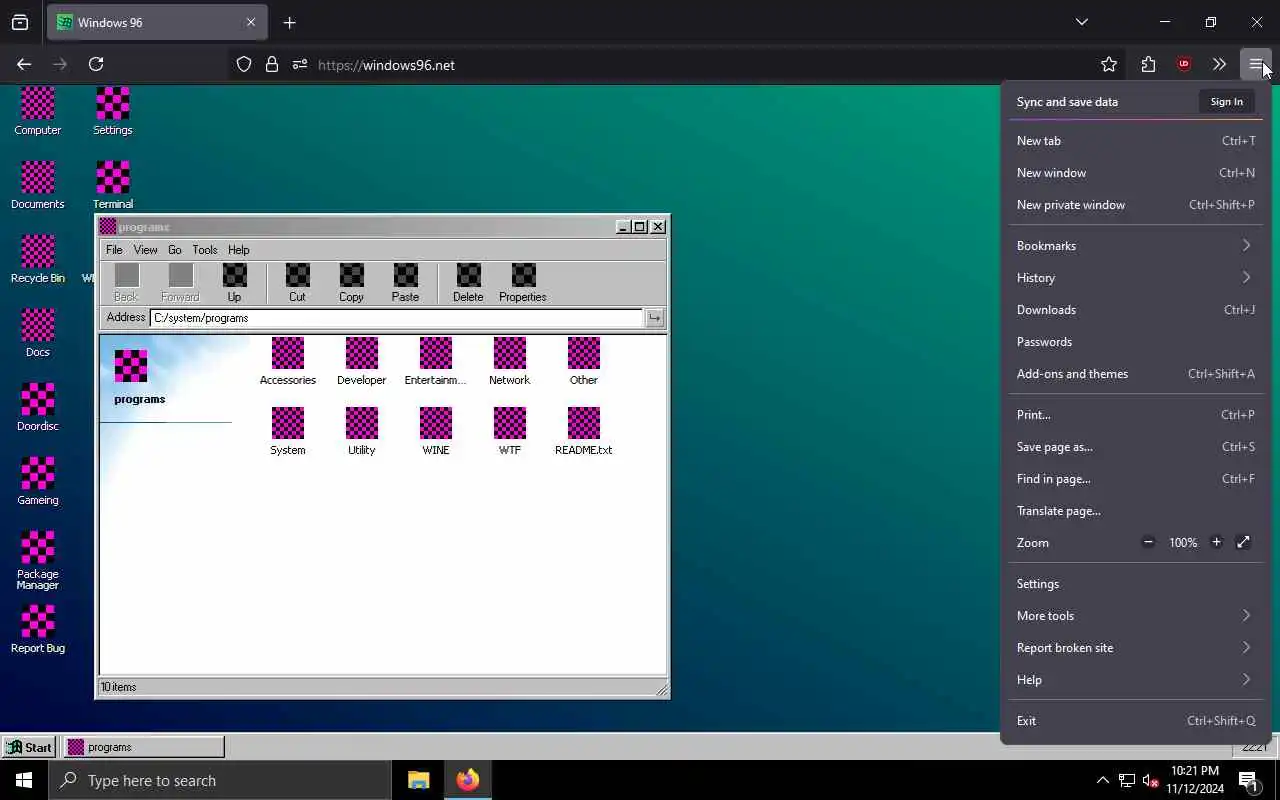Image resolution: width=1280 pixels, height=800 pixels.
Task: Click the Properties toolbar icon
Action: point(523,283)
